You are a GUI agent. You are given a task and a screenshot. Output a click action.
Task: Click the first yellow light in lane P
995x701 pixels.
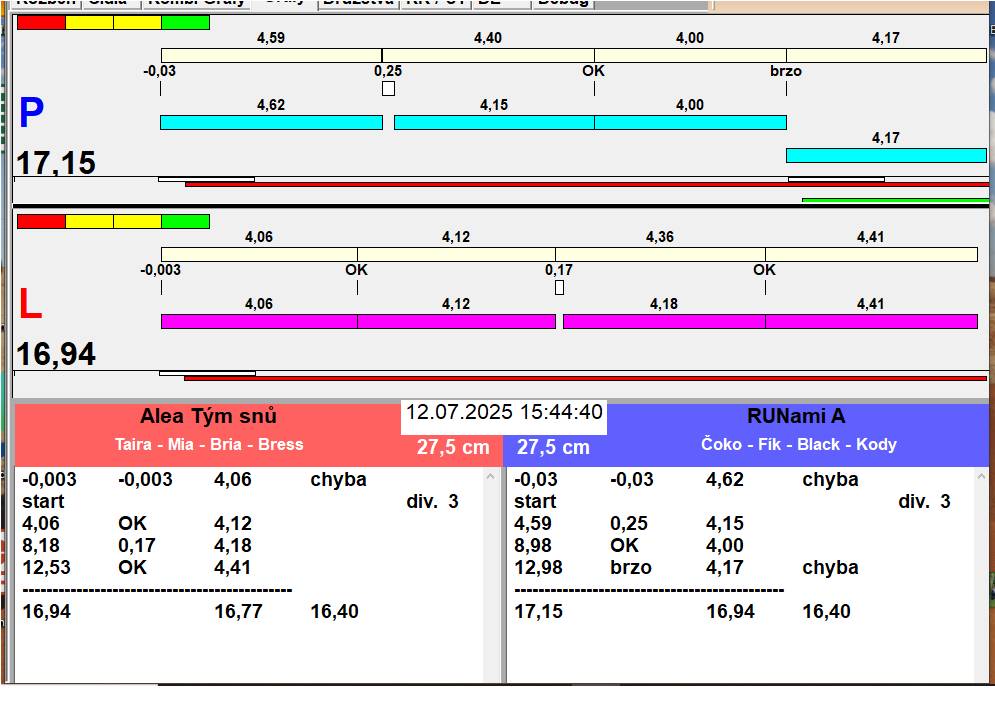pyautogui.click(x=89, y=22)
